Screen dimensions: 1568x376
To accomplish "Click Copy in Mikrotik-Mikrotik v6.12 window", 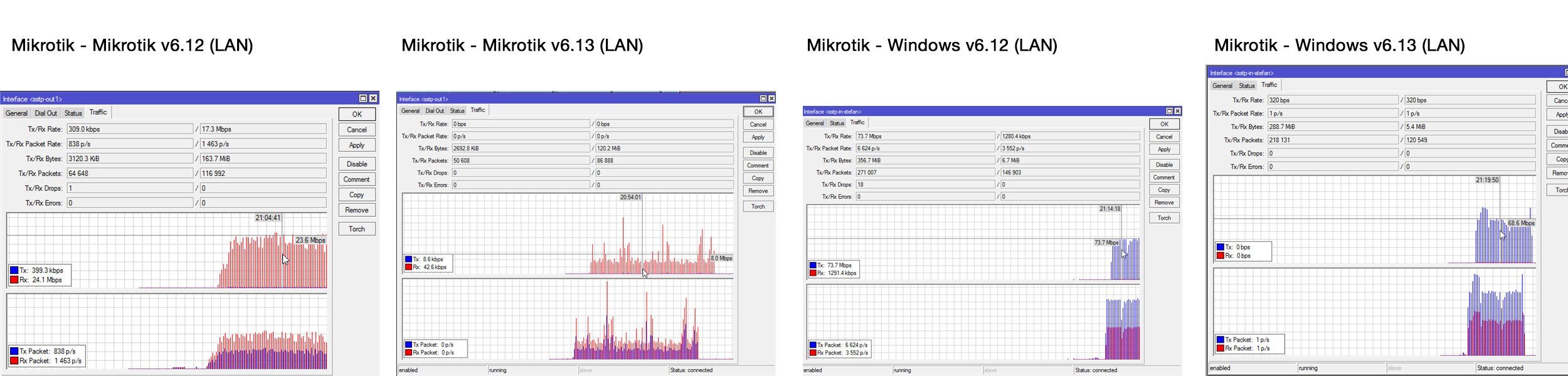I will (357, 195).
